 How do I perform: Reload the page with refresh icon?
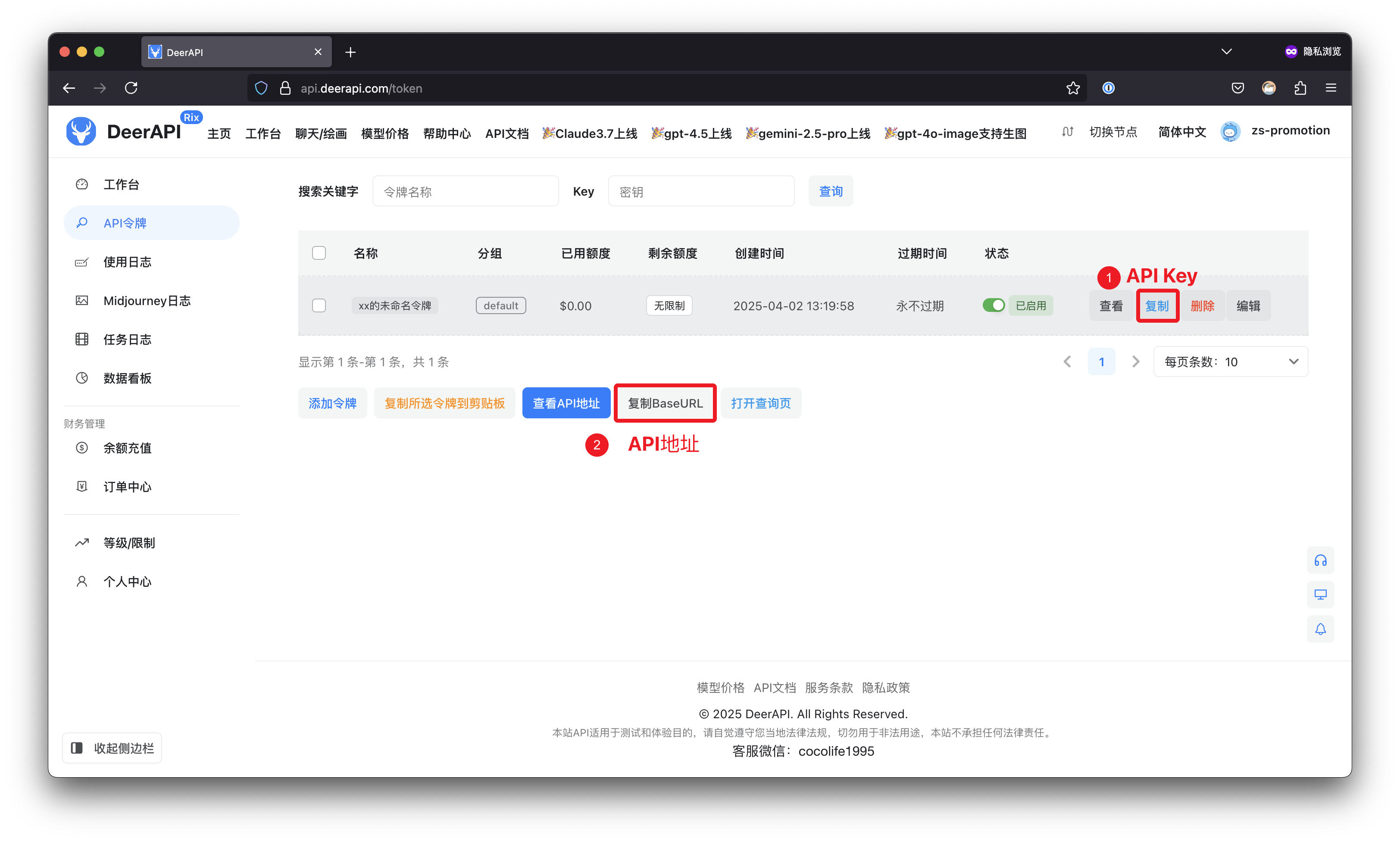(x=131, y=88)
